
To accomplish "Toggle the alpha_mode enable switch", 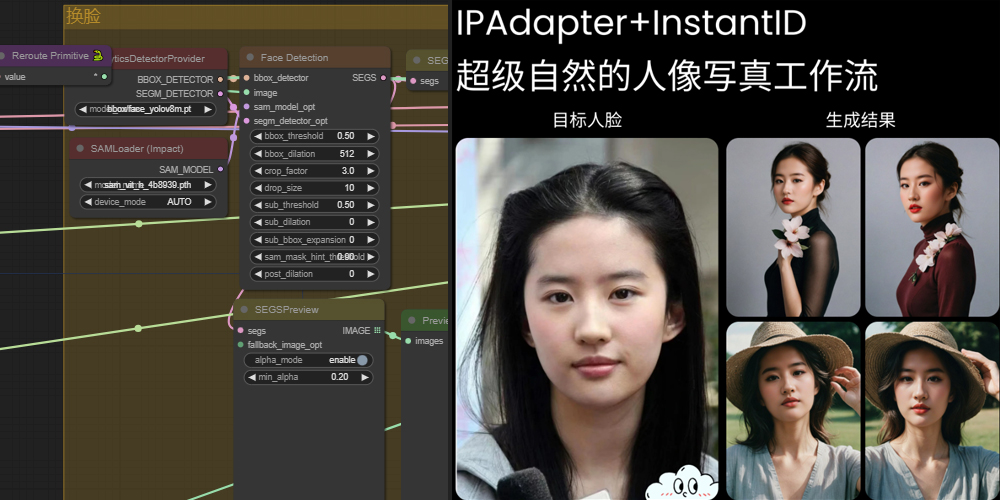I will coord(362,360).
